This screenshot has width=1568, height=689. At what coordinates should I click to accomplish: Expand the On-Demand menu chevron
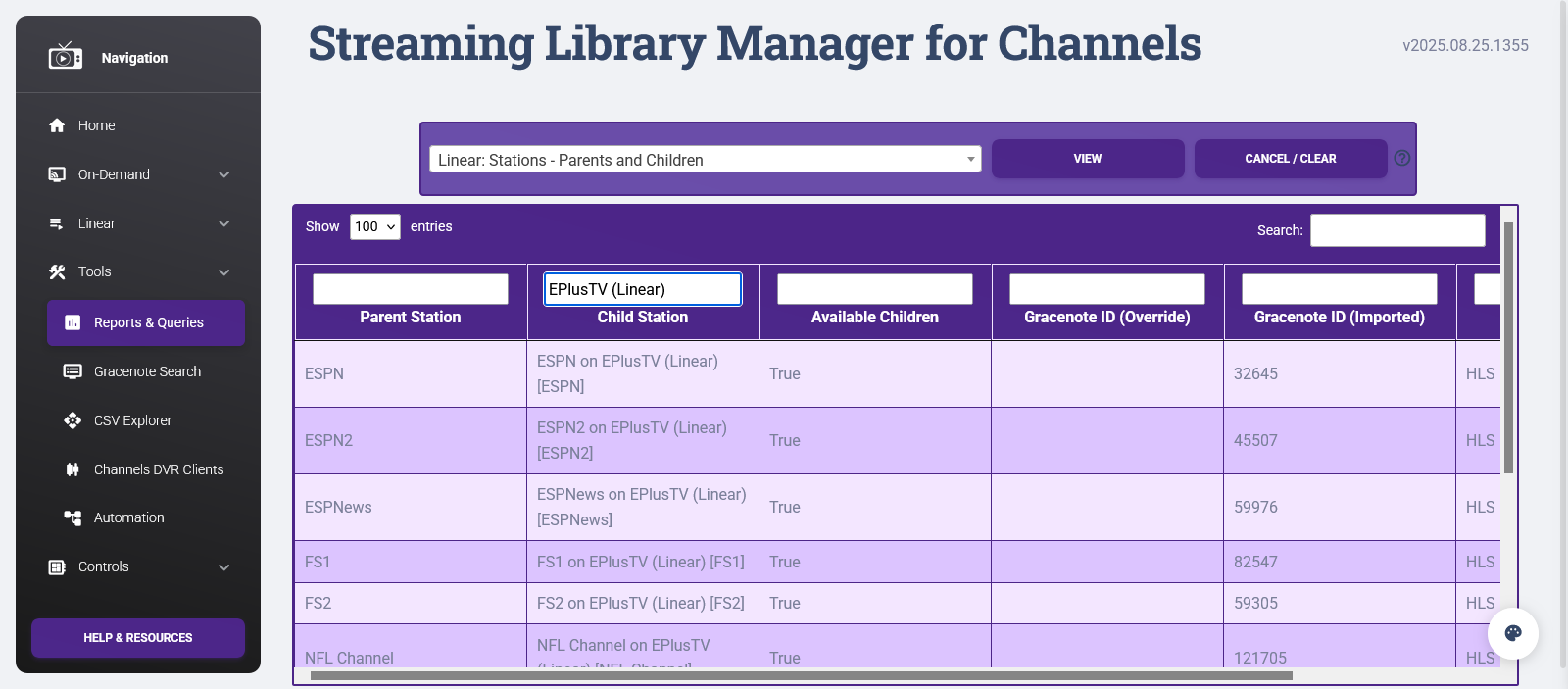click(x=224, y=174)
